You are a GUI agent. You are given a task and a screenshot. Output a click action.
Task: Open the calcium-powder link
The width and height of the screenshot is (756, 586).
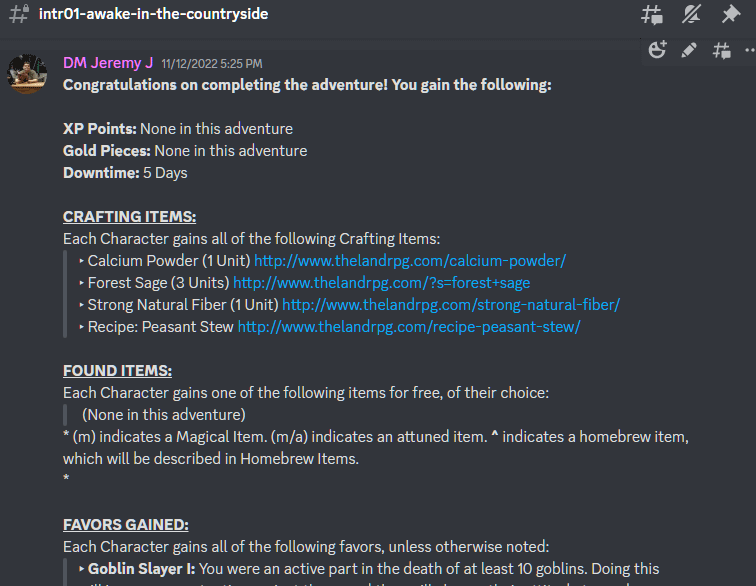coord(410,261)
